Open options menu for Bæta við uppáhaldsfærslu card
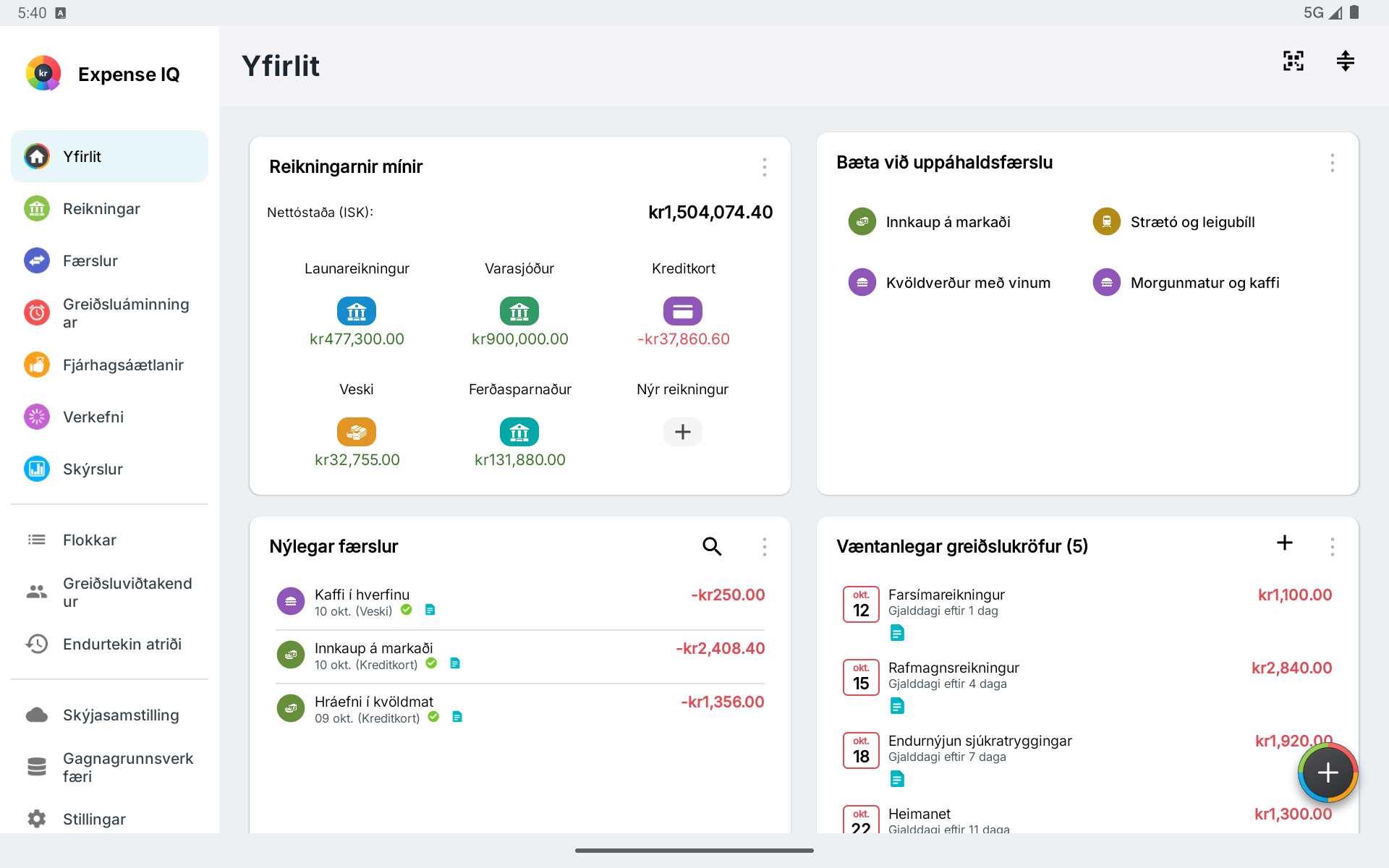 pyautogui.click(x=1332, y=163)
